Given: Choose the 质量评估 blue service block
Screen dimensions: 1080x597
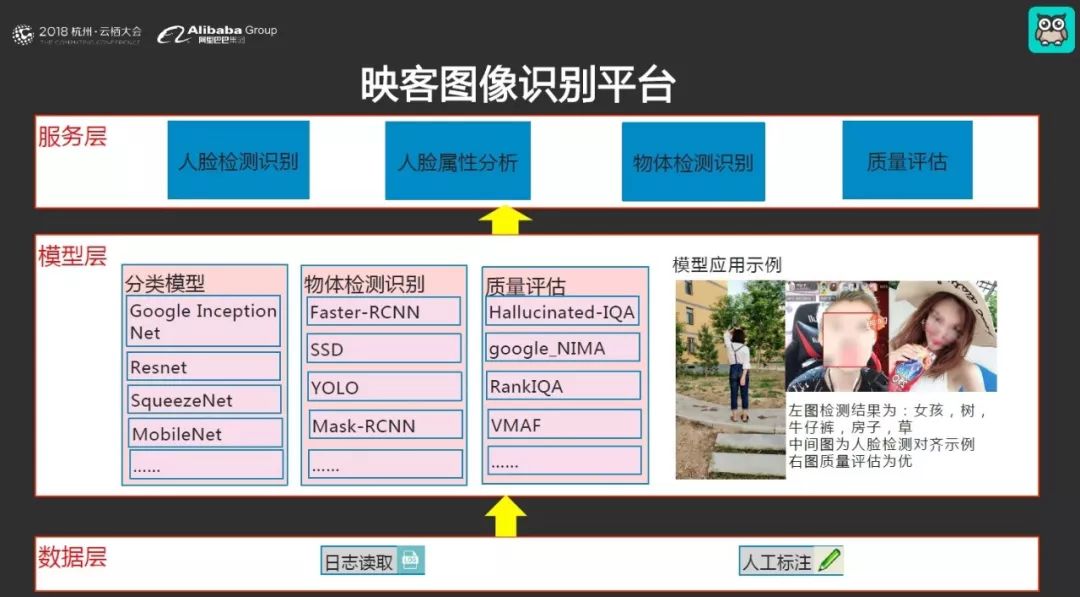Looking at the screenshot, I should coord(907,161).
